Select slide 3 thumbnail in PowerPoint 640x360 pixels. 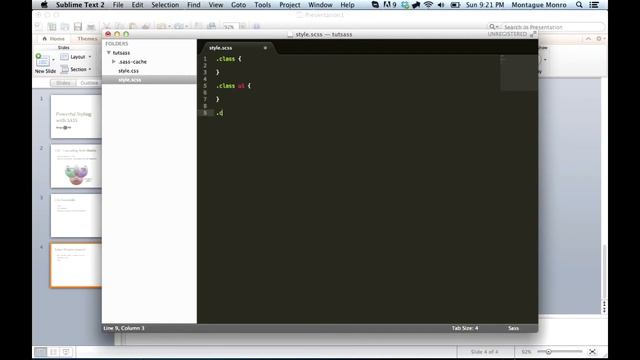76,216
